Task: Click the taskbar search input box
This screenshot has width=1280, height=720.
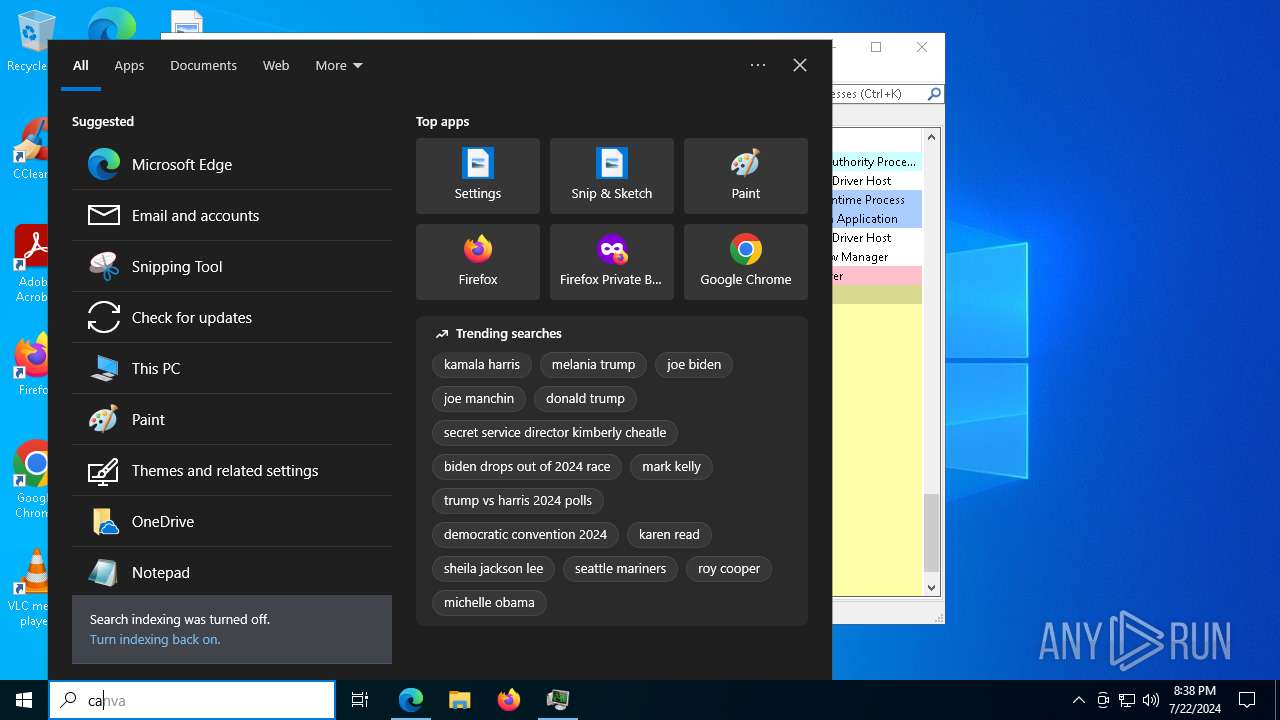Action: (192, 700)
